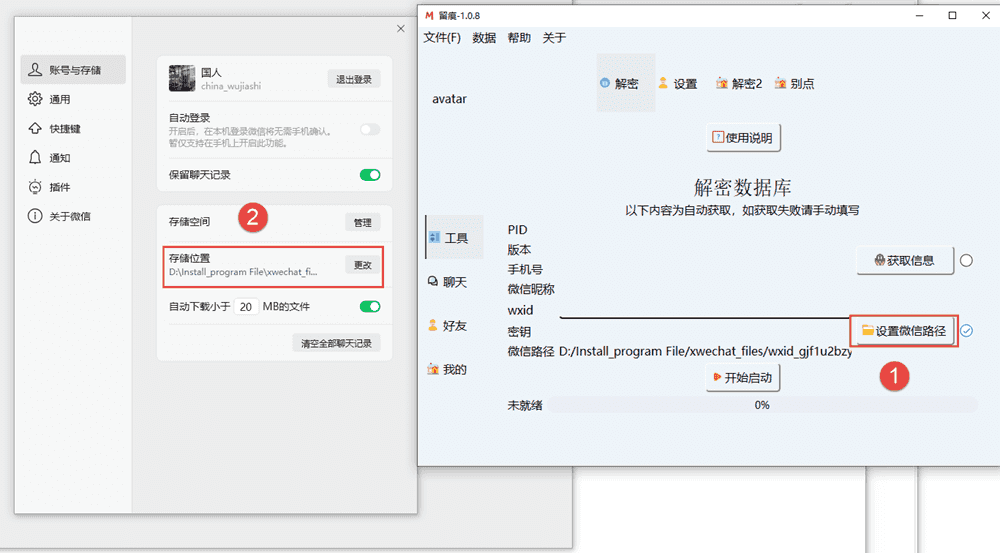The width and height of the screenshot is (1000, 553).
Task: Open the 解密 tab icon
Action: [x=605, y=84]
